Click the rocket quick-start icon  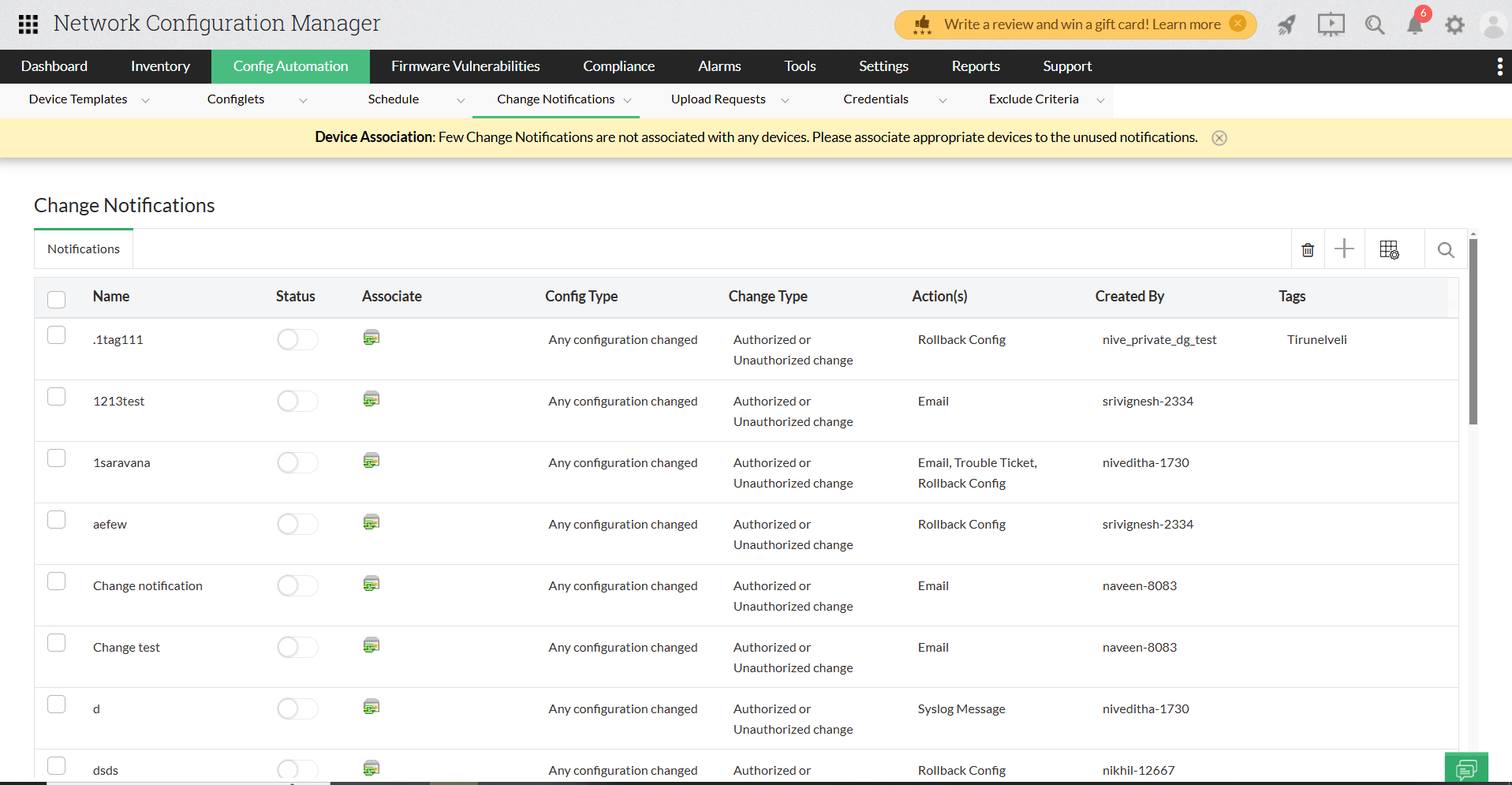tap(1286, 25)
